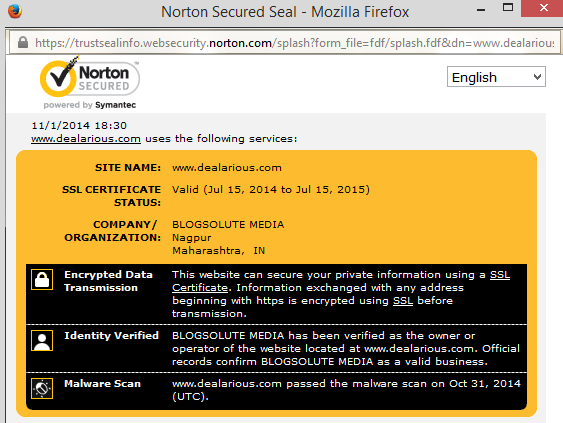Click the Firefox logo icon in title bar
563x423 pixels.
(x=15, y=11)
